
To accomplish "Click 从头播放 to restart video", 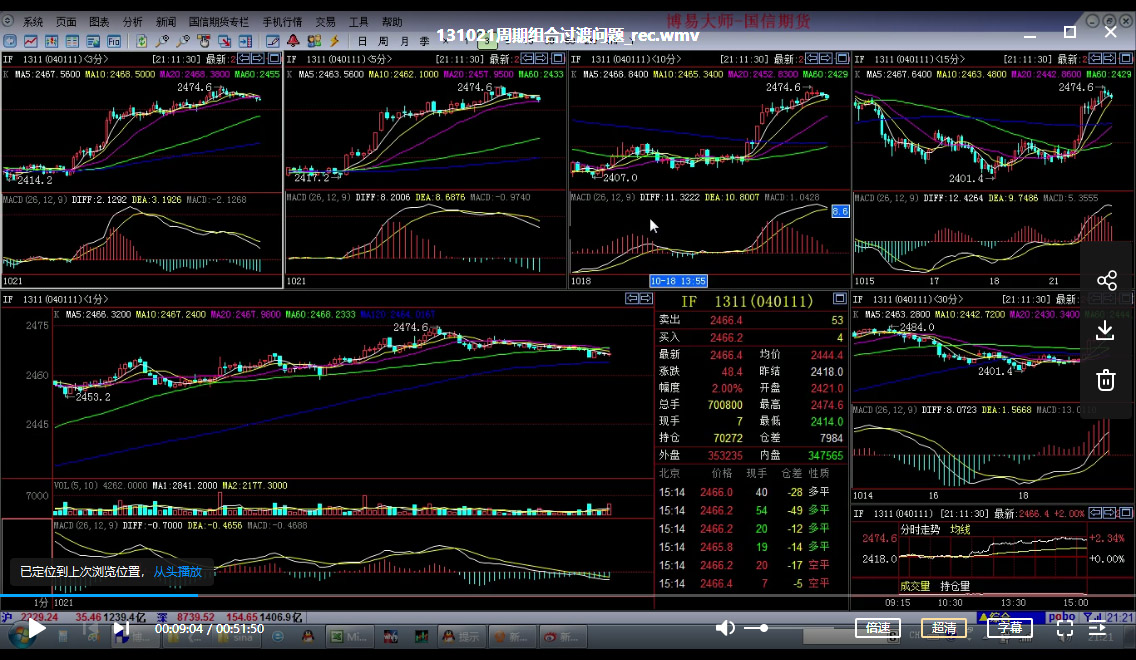I will [x=178, y=572].
